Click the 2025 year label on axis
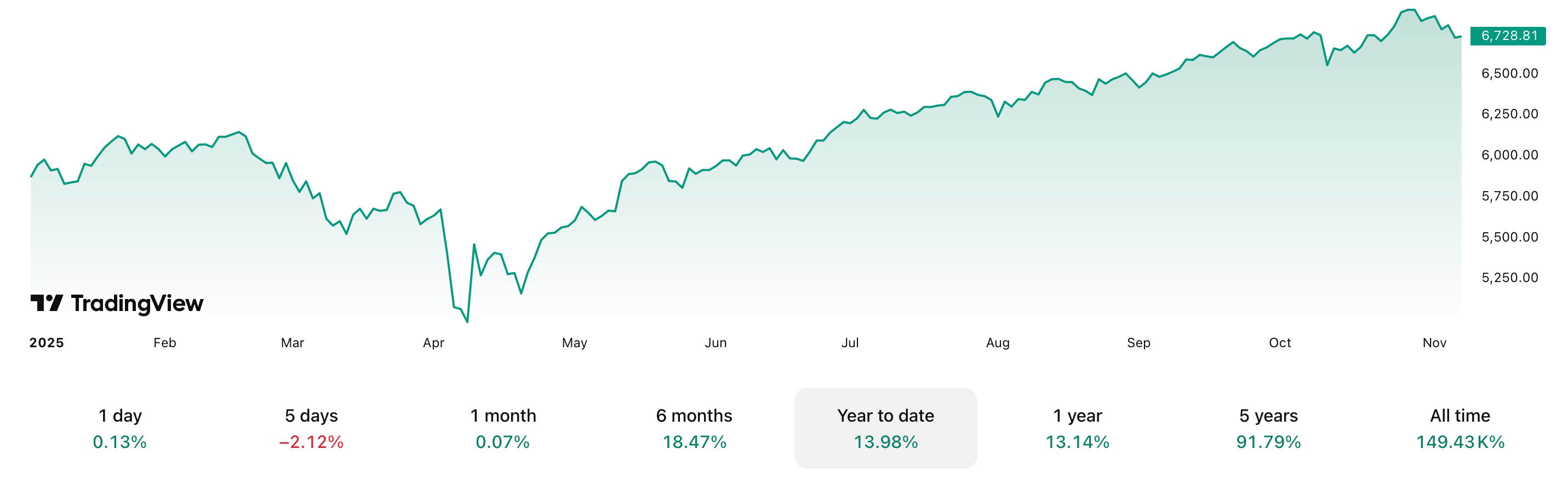Image resolution: width=1568 pixels, height=483 pixels. tap(46, 342)
